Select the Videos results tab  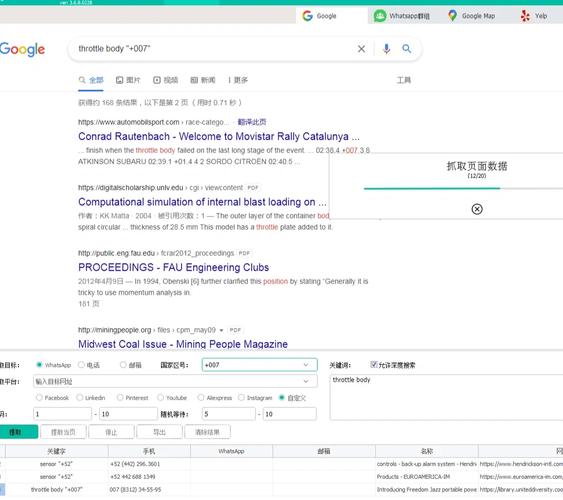click(166, 80)
